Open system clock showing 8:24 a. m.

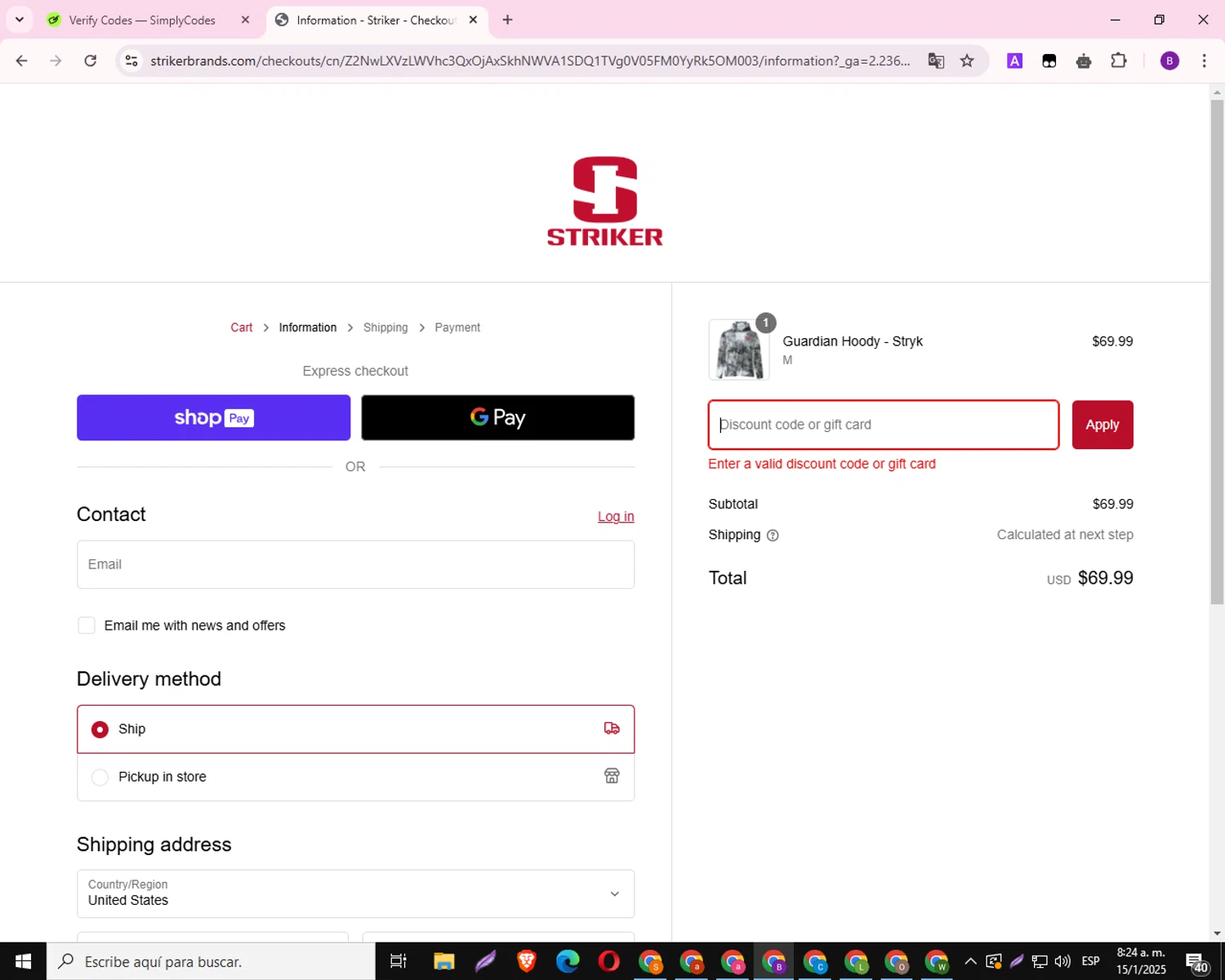1141,961
